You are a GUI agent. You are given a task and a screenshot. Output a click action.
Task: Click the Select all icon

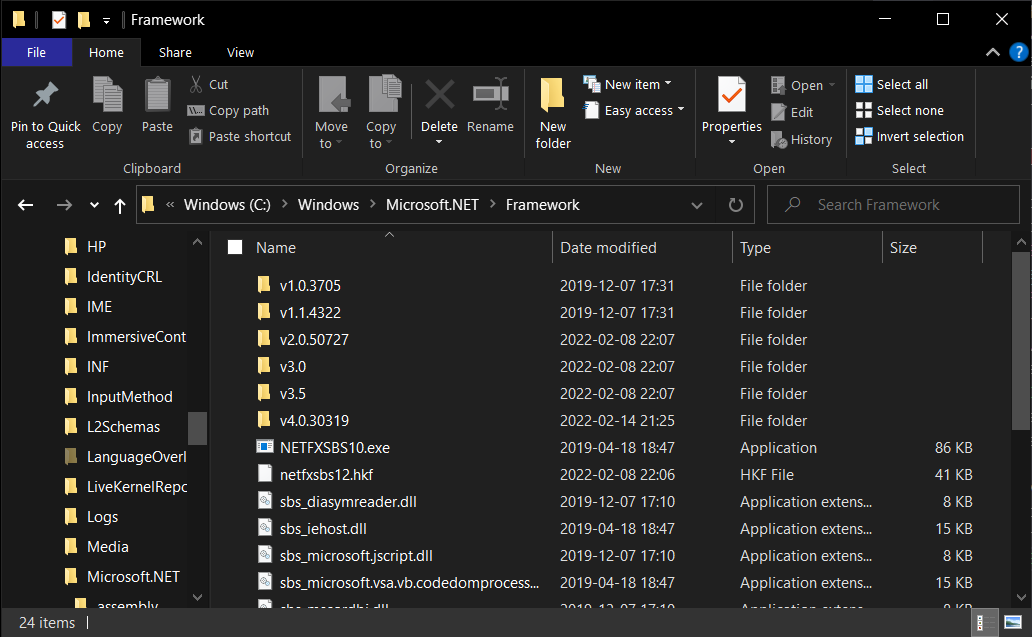point(864,84)
